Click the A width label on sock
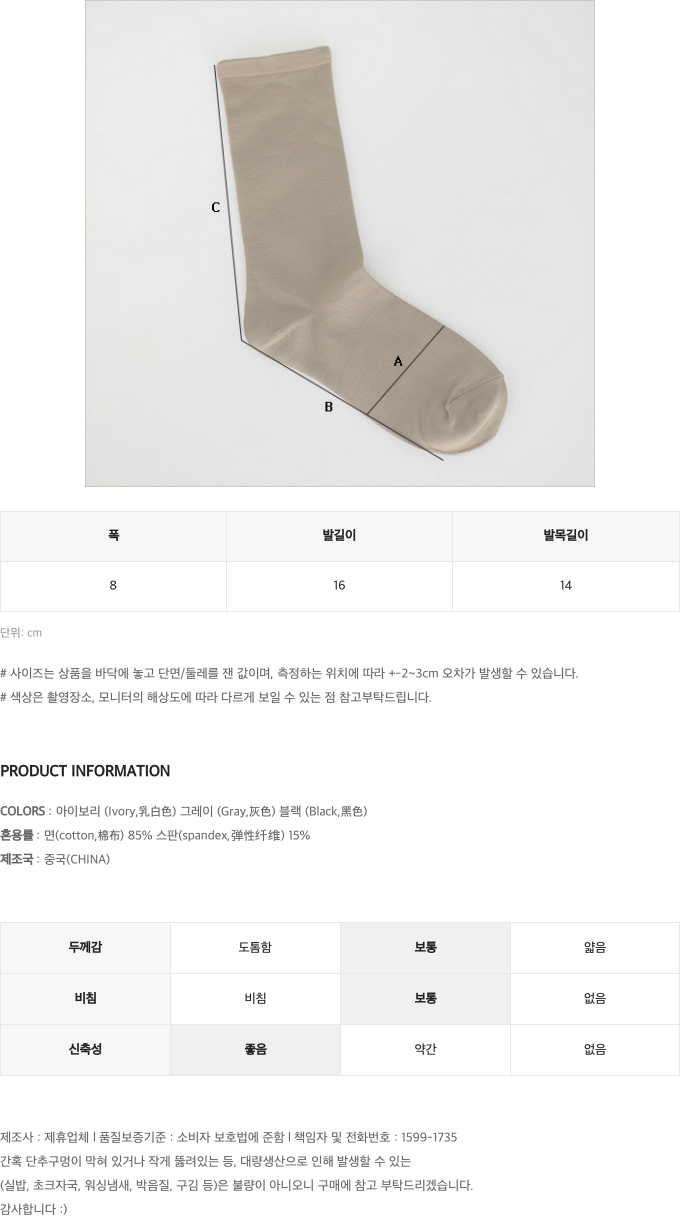Viewport: 680px width, 1222px height. coord(398,361)
